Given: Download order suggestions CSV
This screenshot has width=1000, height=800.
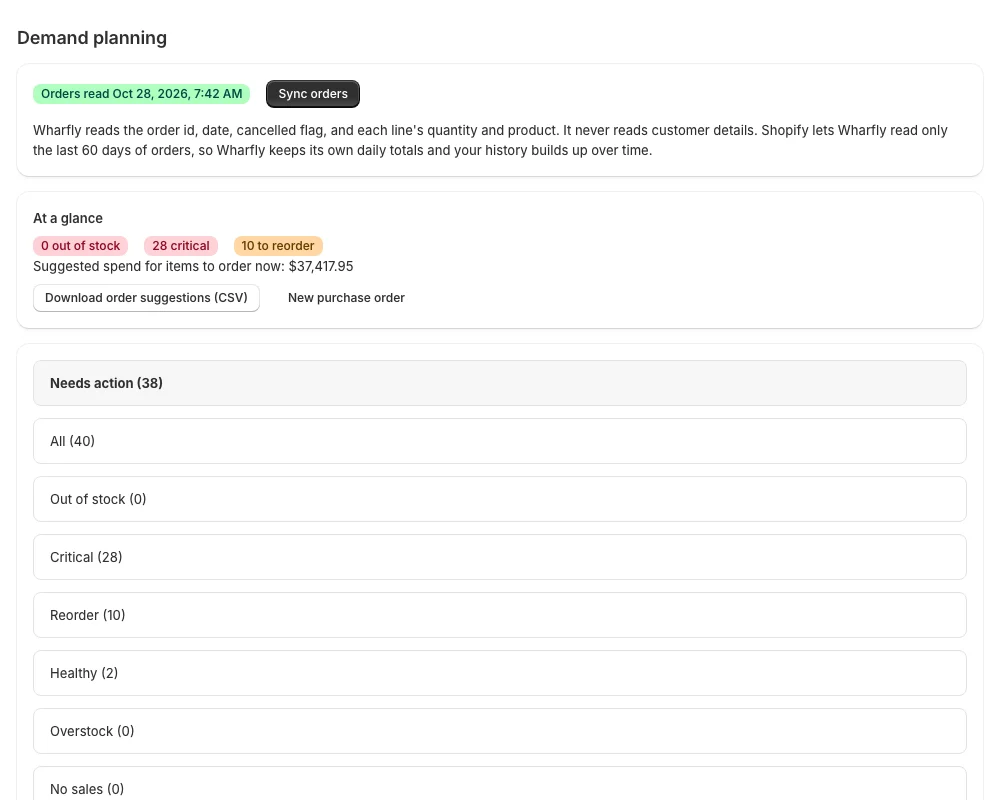Looking at the screenshot, I should tap(146, 298).
